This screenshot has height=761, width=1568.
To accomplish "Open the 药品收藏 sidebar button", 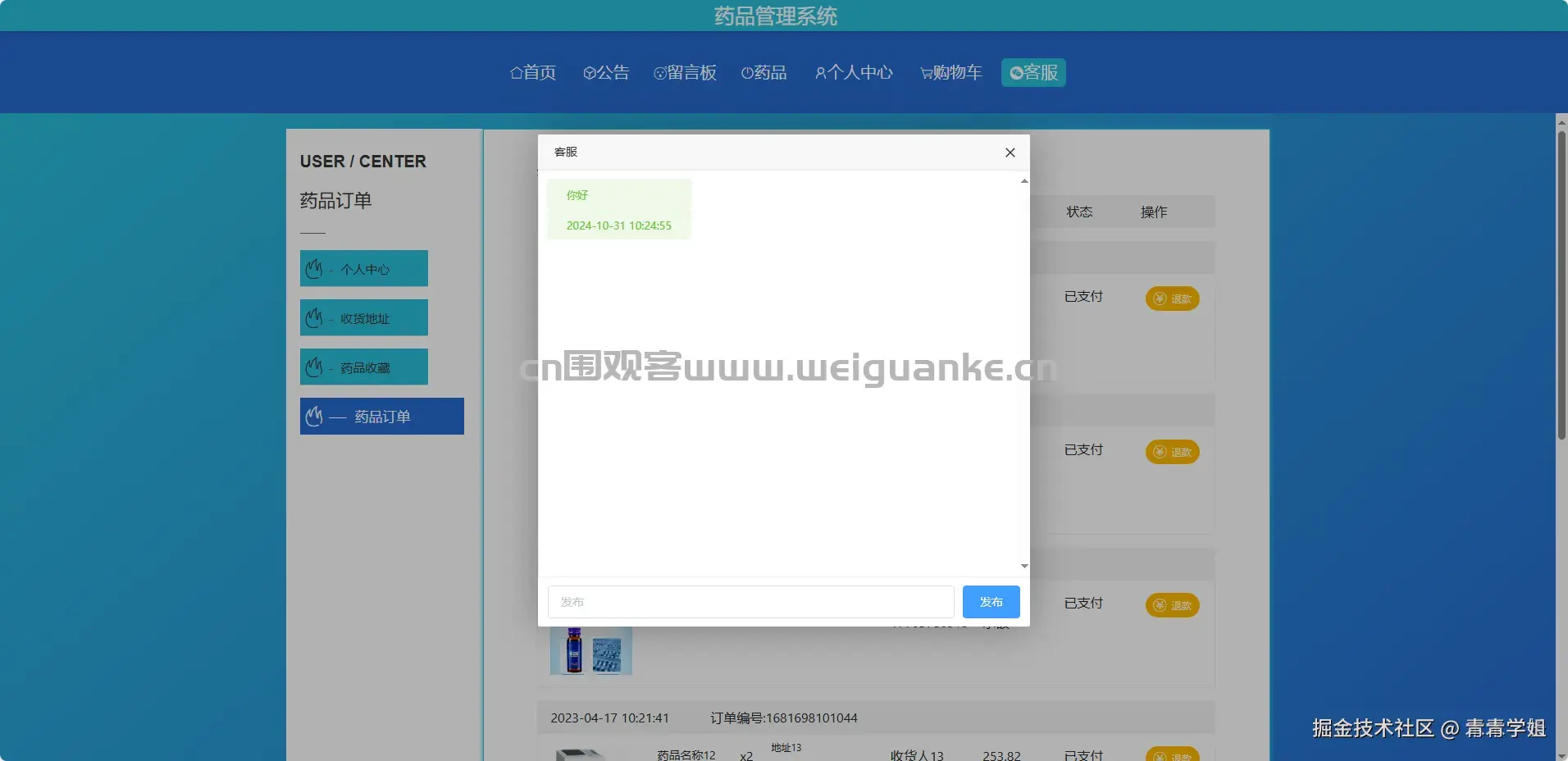I will pyautogui.click(x=364, y=367).
